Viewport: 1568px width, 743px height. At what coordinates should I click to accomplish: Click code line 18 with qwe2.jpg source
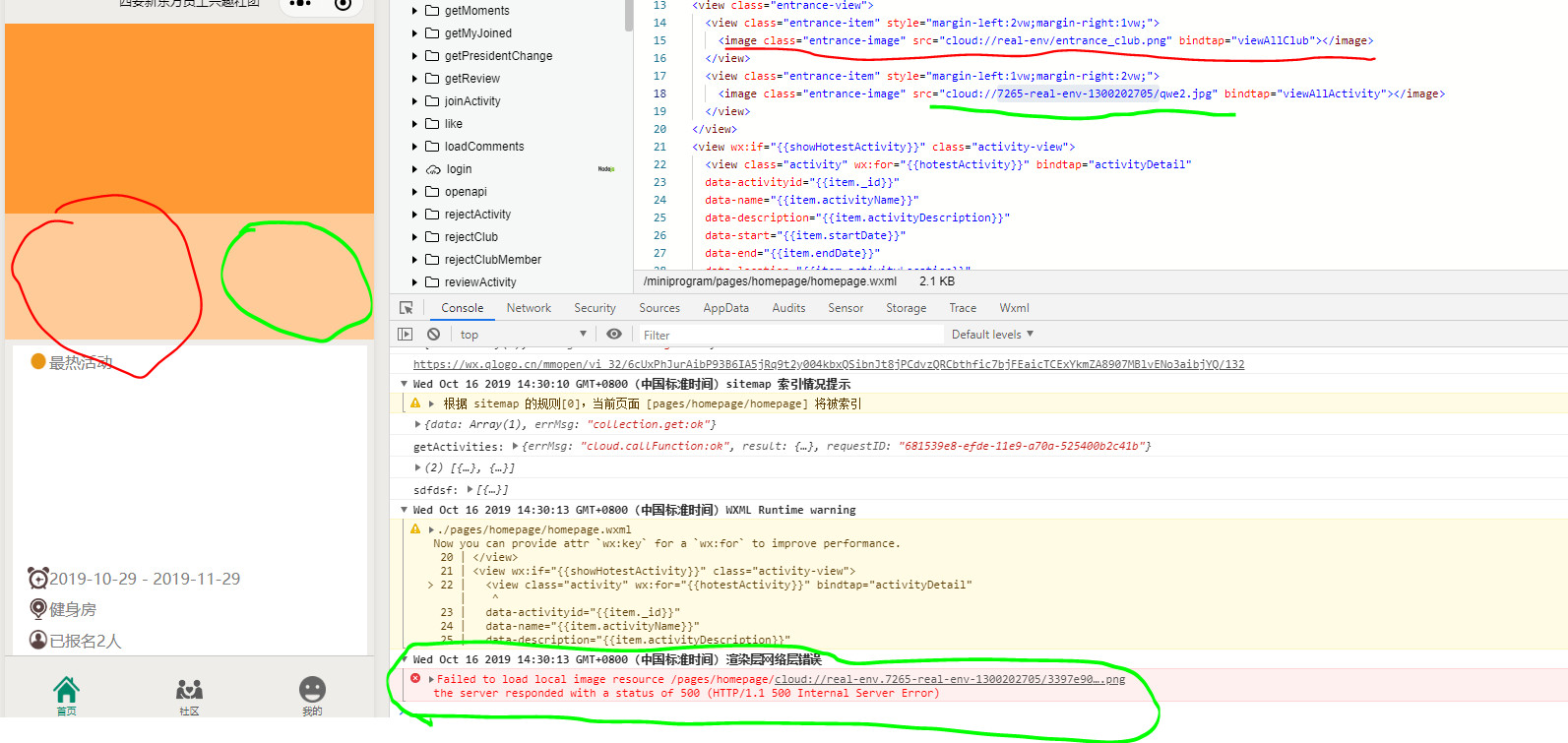(1081, 93)
